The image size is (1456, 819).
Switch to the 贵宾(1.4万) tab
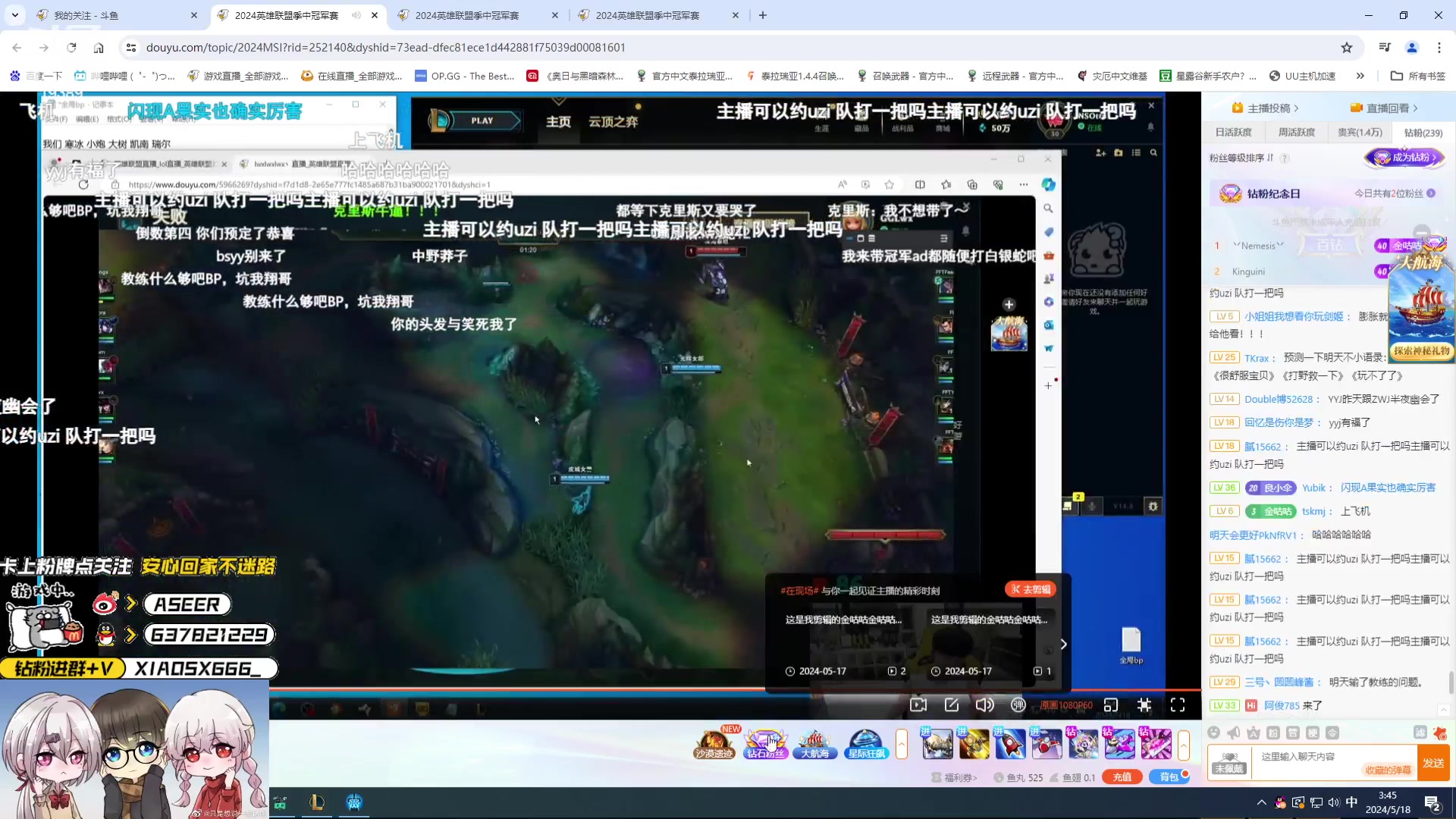click(1360, 133)
